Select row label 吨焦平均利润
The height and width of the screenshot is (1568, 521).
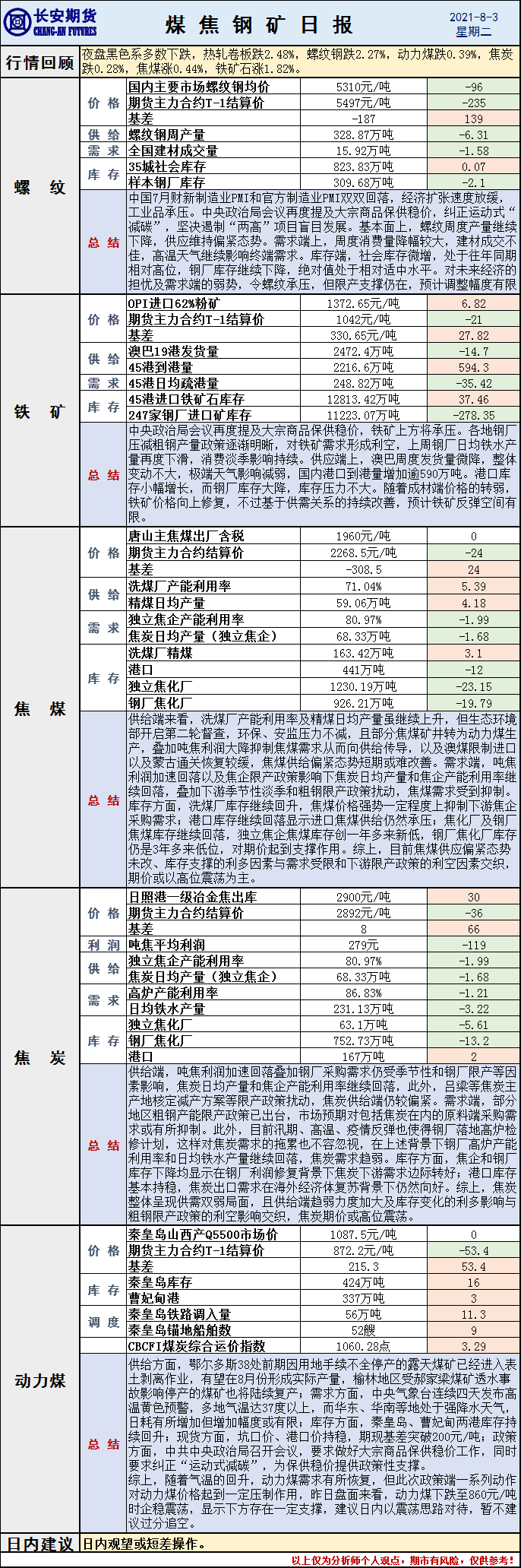(166, 945)
